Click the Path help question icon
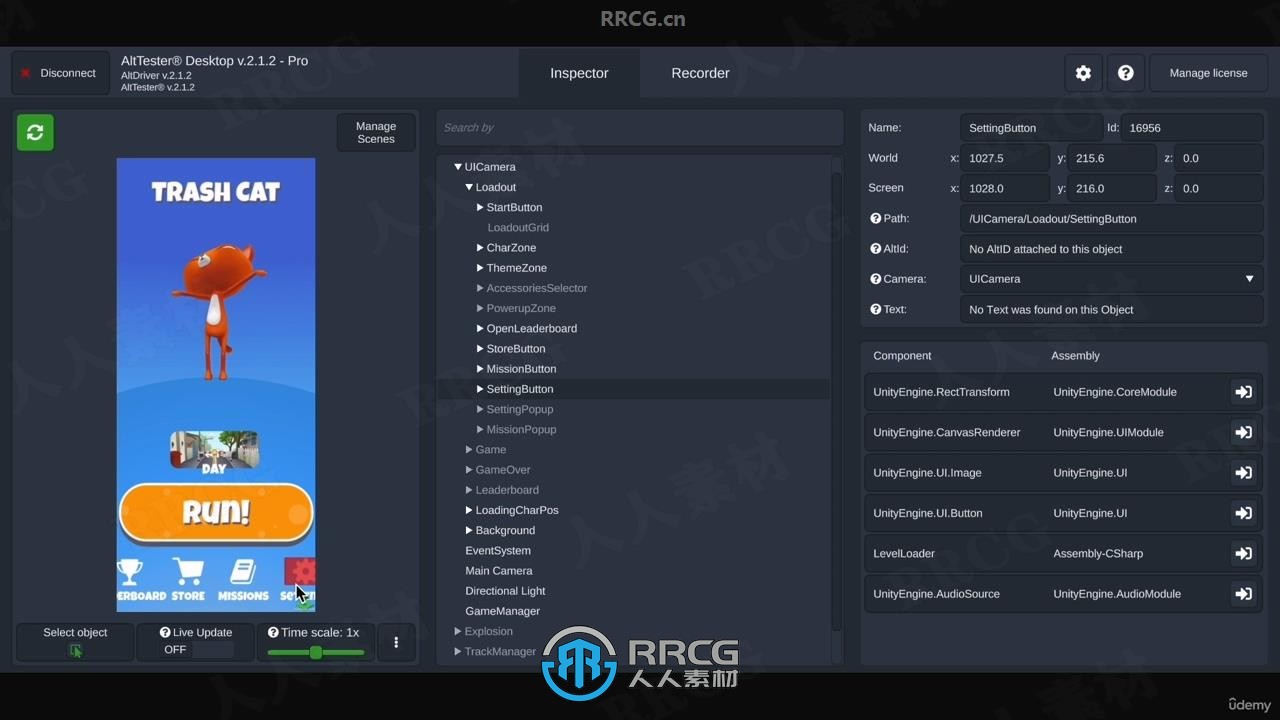 (x=875, y=218)
